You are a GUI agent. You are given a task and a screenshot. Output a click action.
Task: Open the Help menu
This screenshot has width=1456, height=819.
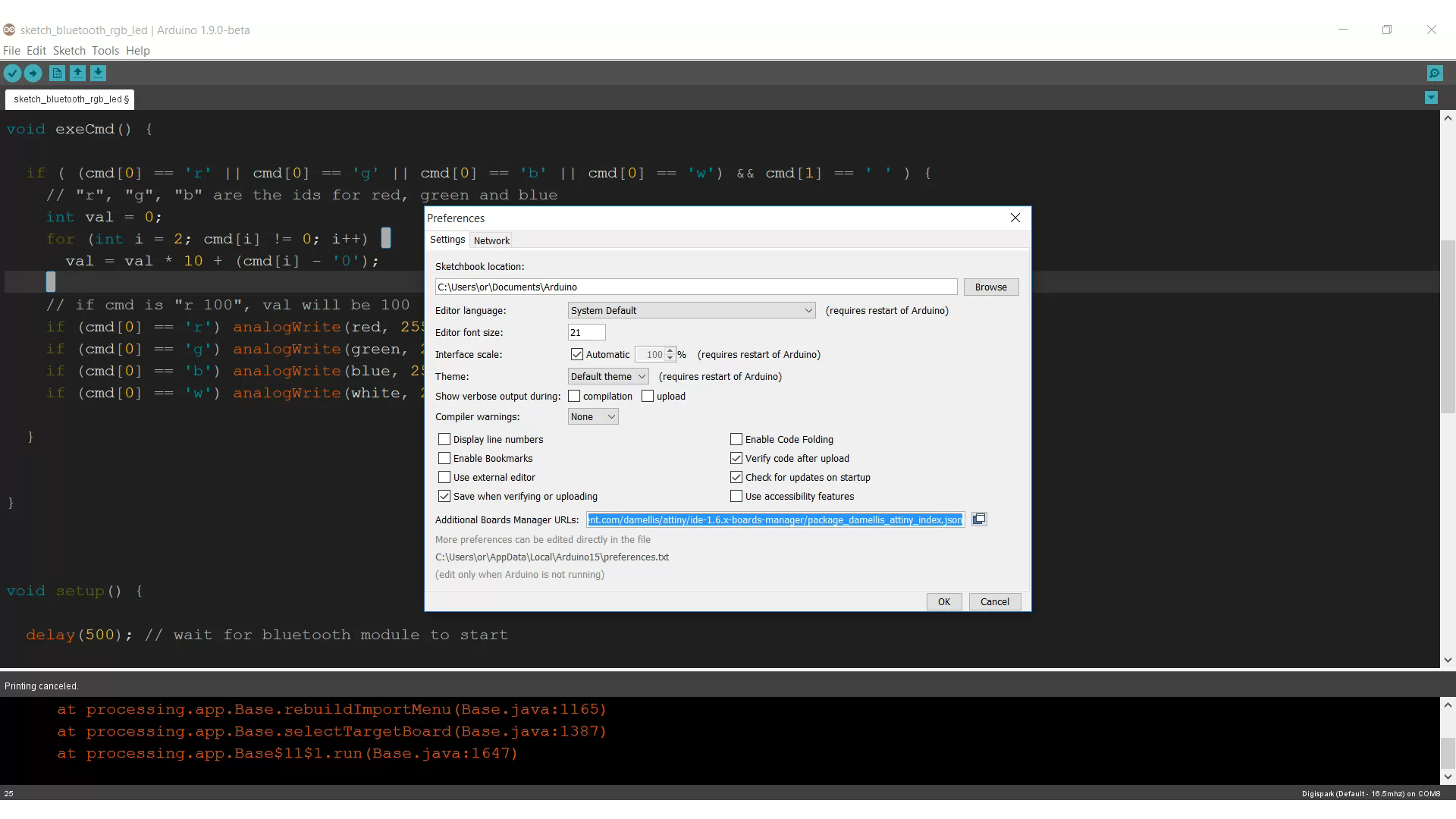pos(138,51)
